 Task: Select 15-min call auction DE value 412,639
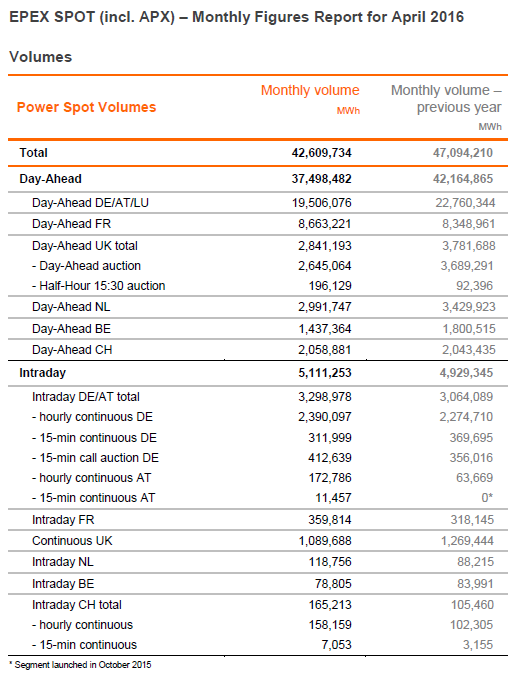pos(329,458)
